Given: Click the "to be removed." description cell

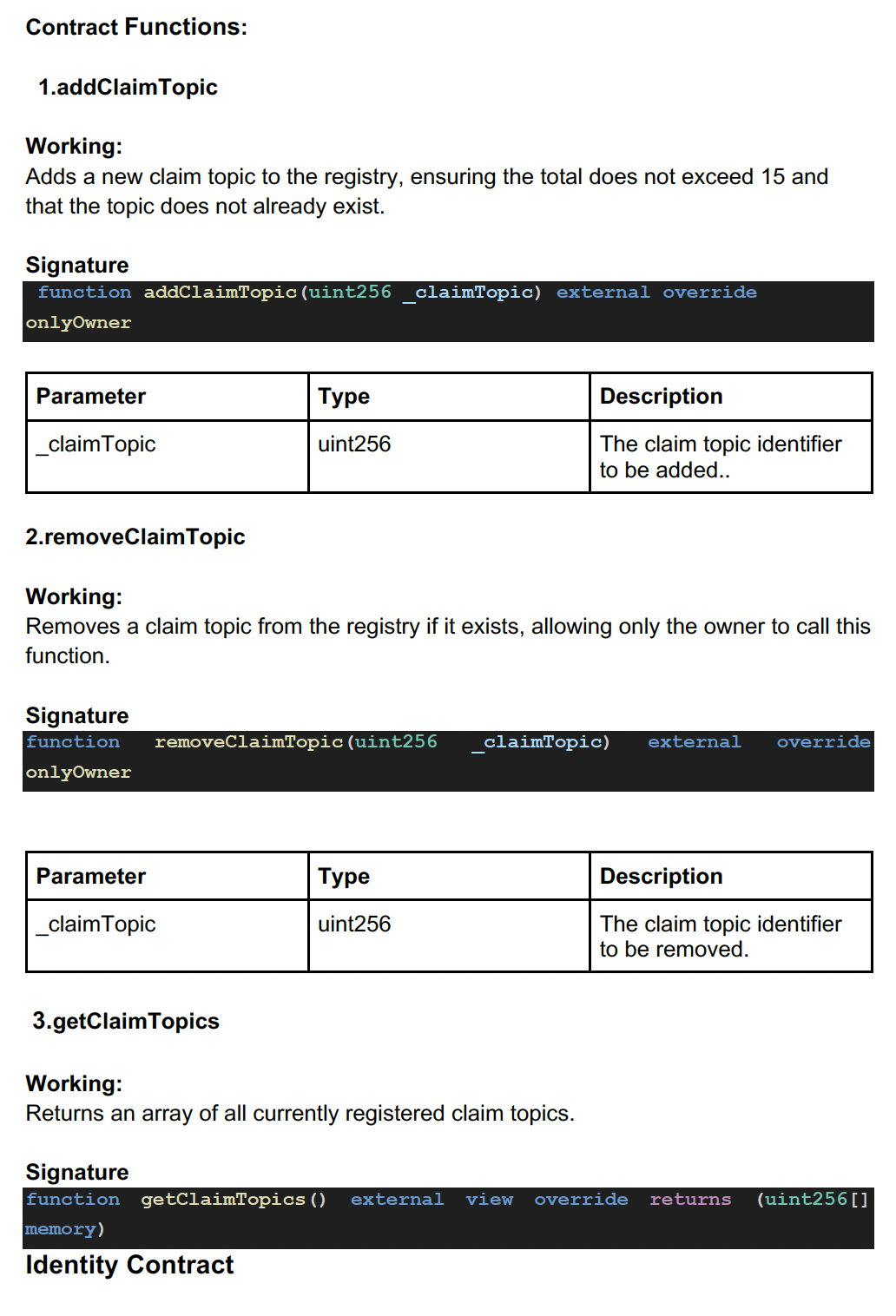Looking at the screenshot, I should 674,950.
